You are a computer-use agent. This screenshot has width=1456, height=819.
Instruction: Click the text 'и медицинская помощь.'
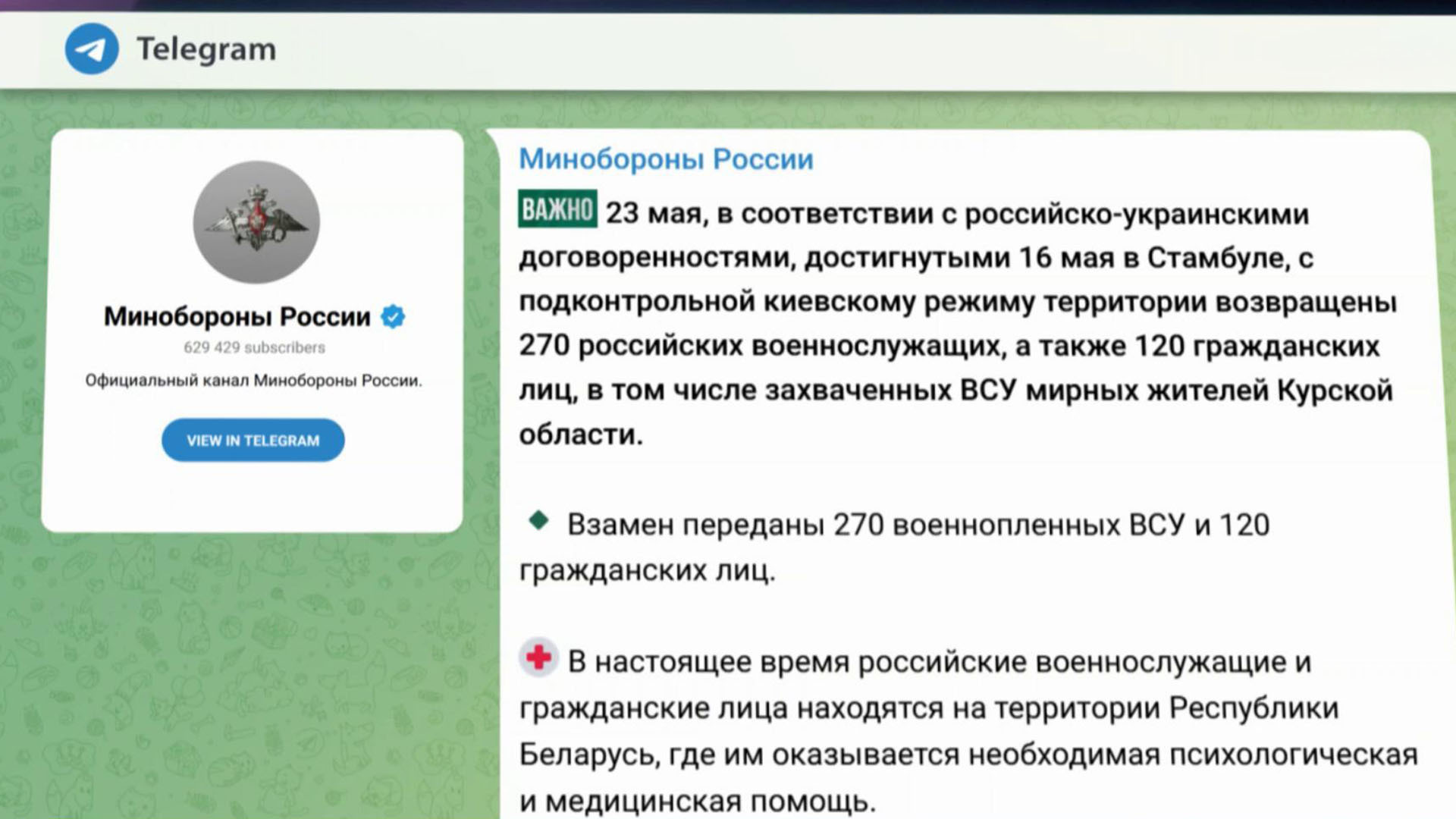(698, 802)
